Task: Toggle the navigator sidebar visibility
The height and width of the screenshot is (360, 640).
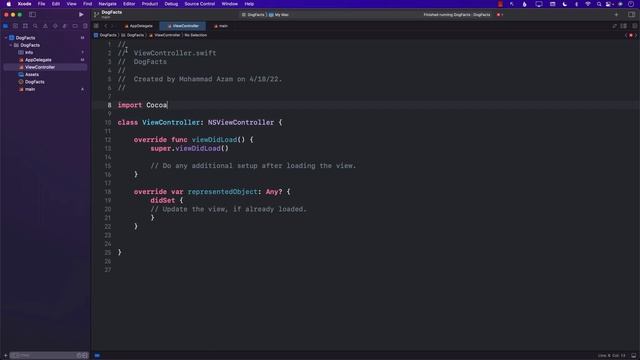Action: (32, 14)
